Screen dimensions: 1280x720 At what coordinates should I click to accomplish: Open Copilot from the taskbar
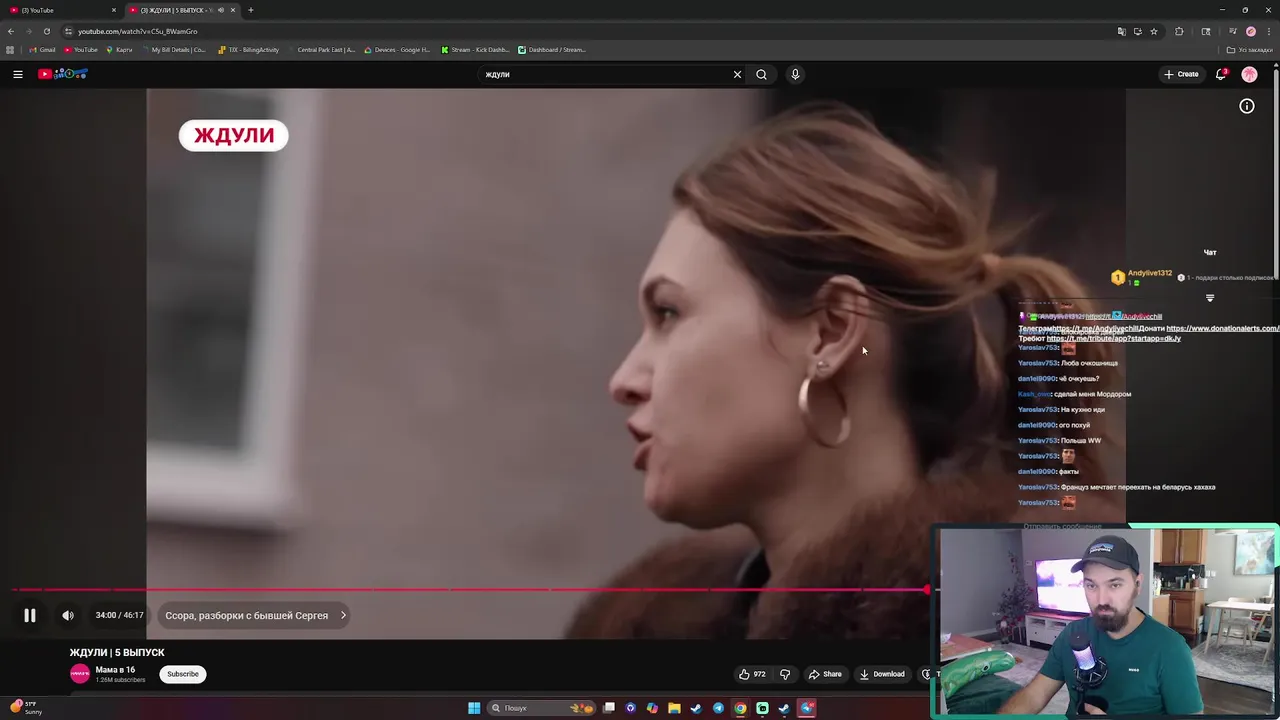pos(652,708)
